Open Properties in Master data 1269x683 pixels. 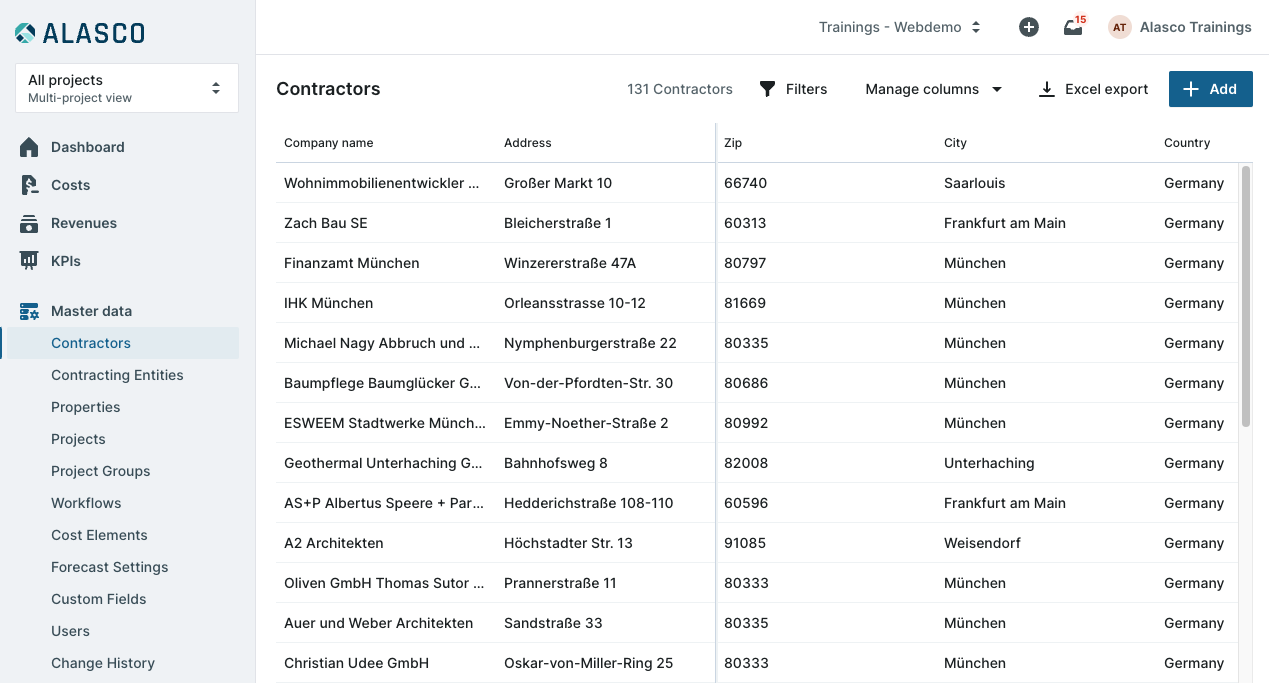(x=85, y=407)
